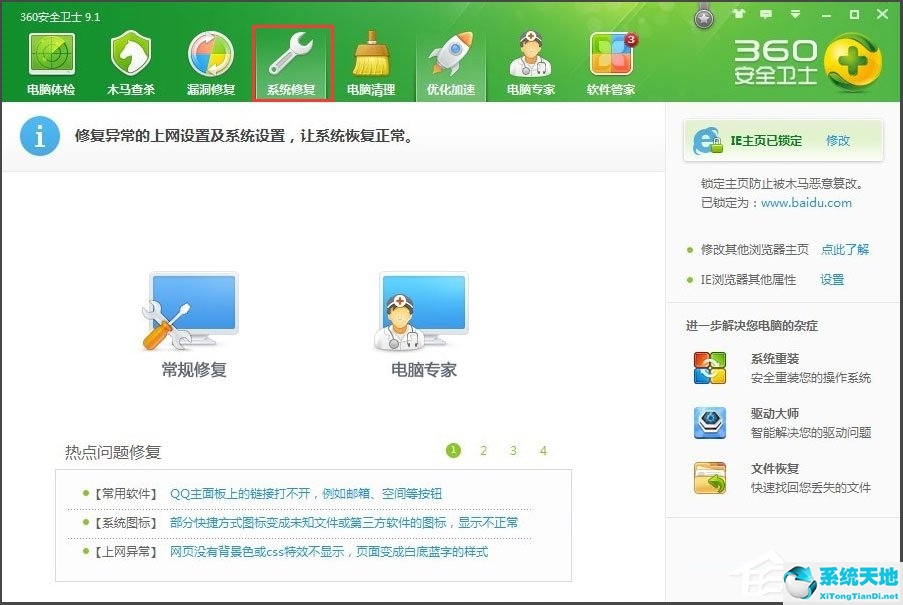
Task: Go to hot issues page 3
Action: [x=513, y=451]
